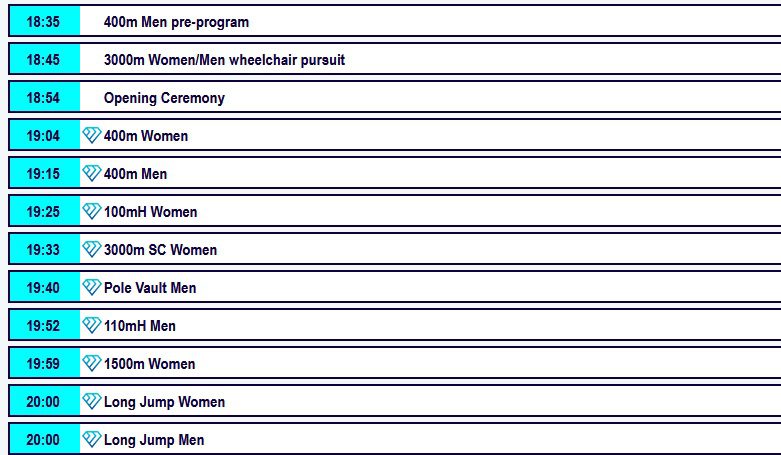
Task: Select the 19:52 time cell
Action: 44,325
